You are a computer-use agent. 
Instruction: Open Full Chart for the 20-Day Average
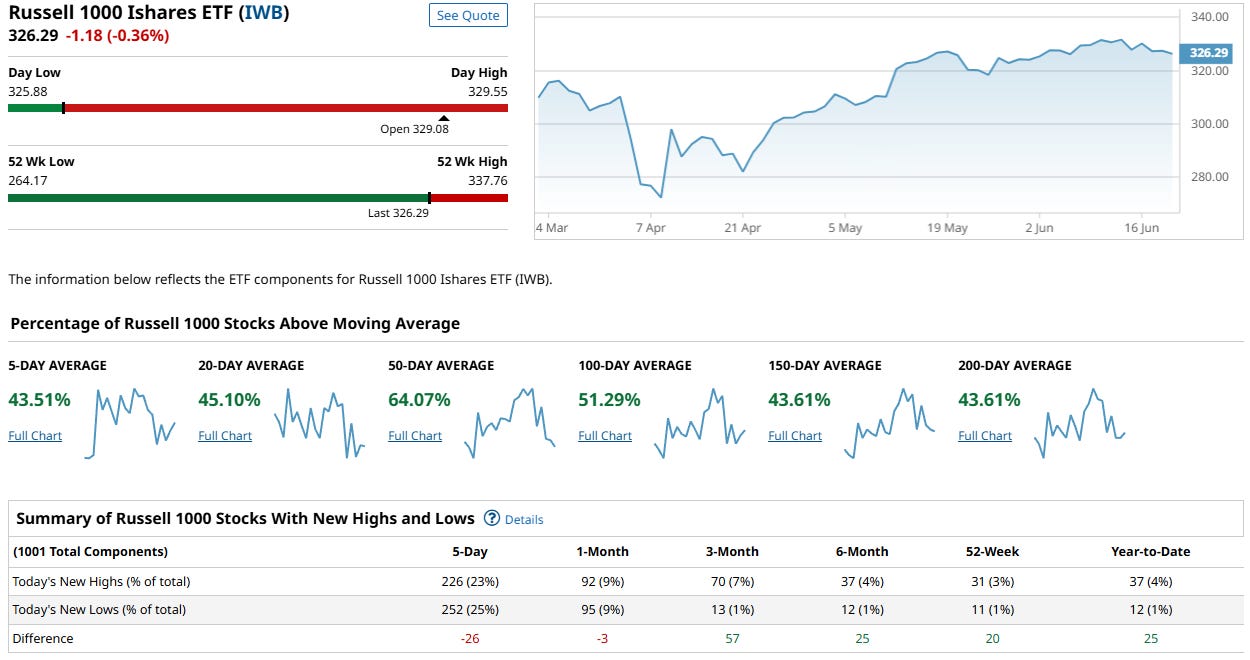[225, 436]
